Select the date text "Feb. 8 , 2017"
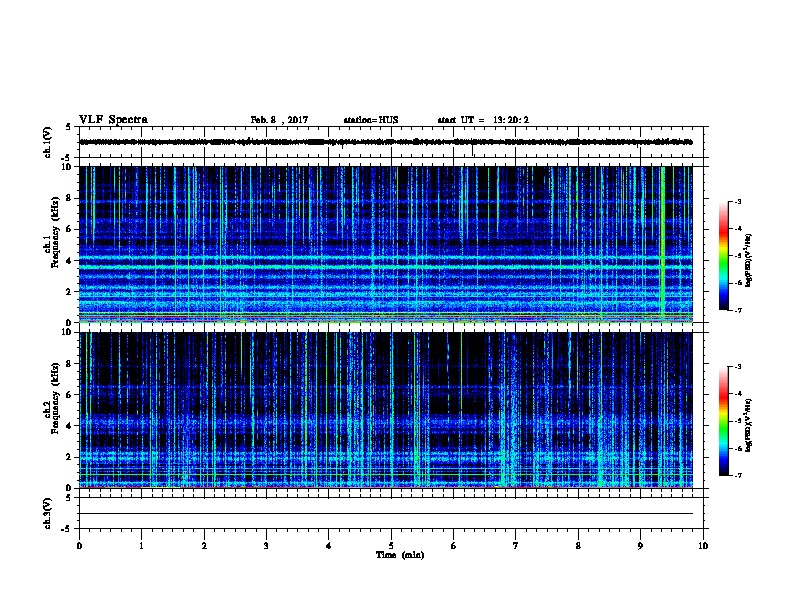 279,120
